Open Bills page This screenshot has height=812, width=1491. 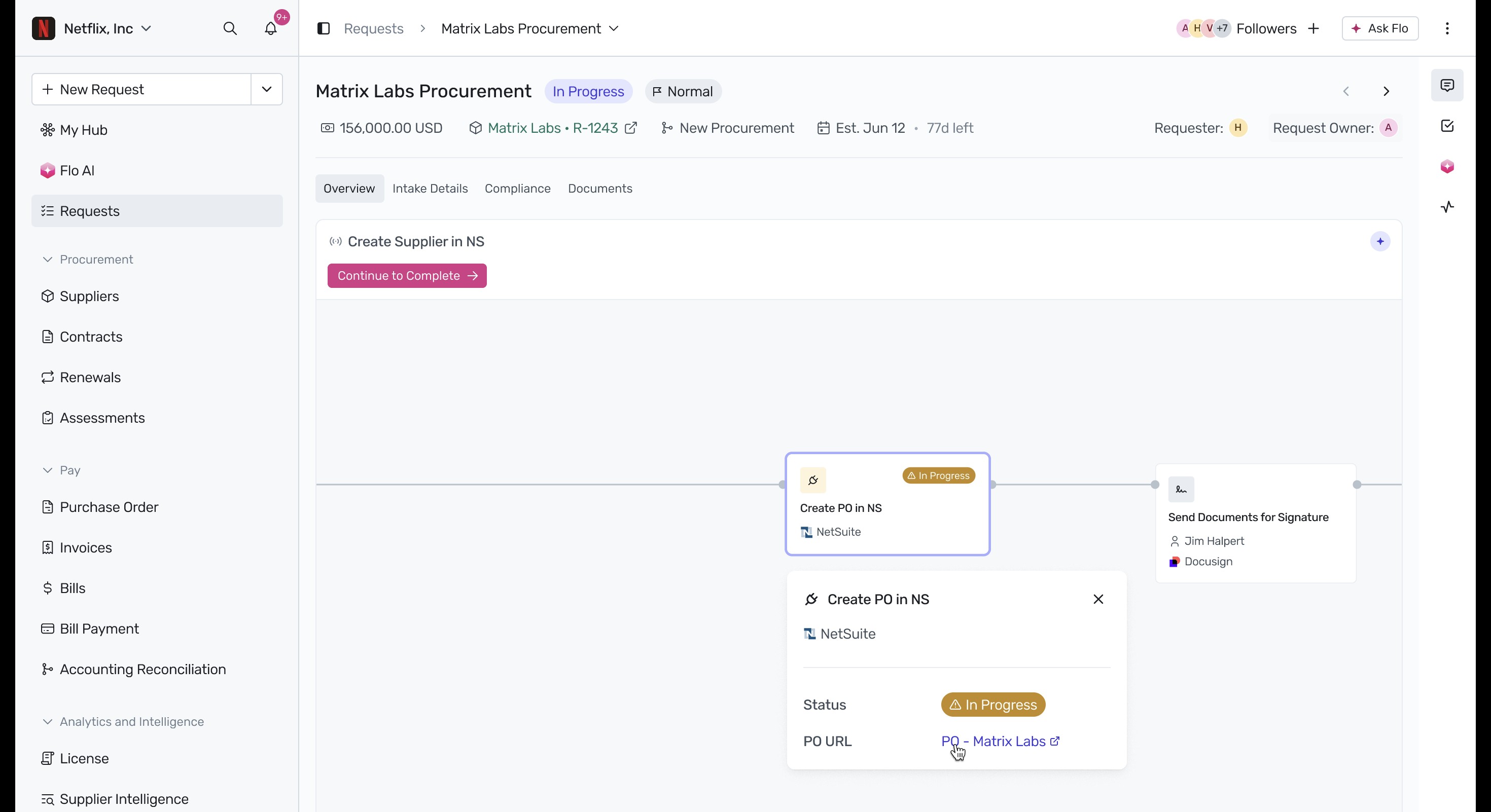pyautogui.click(x=157, y=588)
